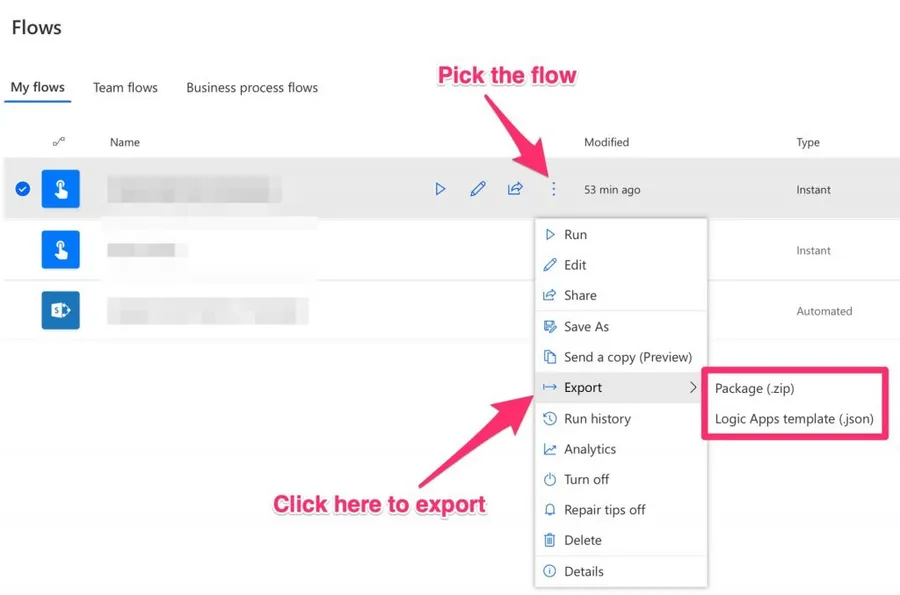Click the flow type column header icon
This screenshot has width=900, height=595.
click(59, 142)
